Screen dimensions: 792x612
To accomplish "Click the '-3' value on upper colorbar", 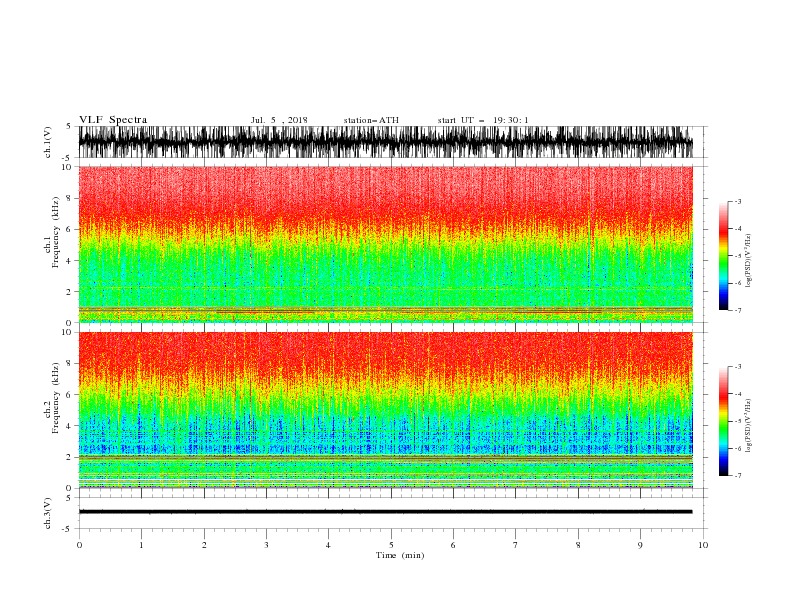I will click(737, 201).
